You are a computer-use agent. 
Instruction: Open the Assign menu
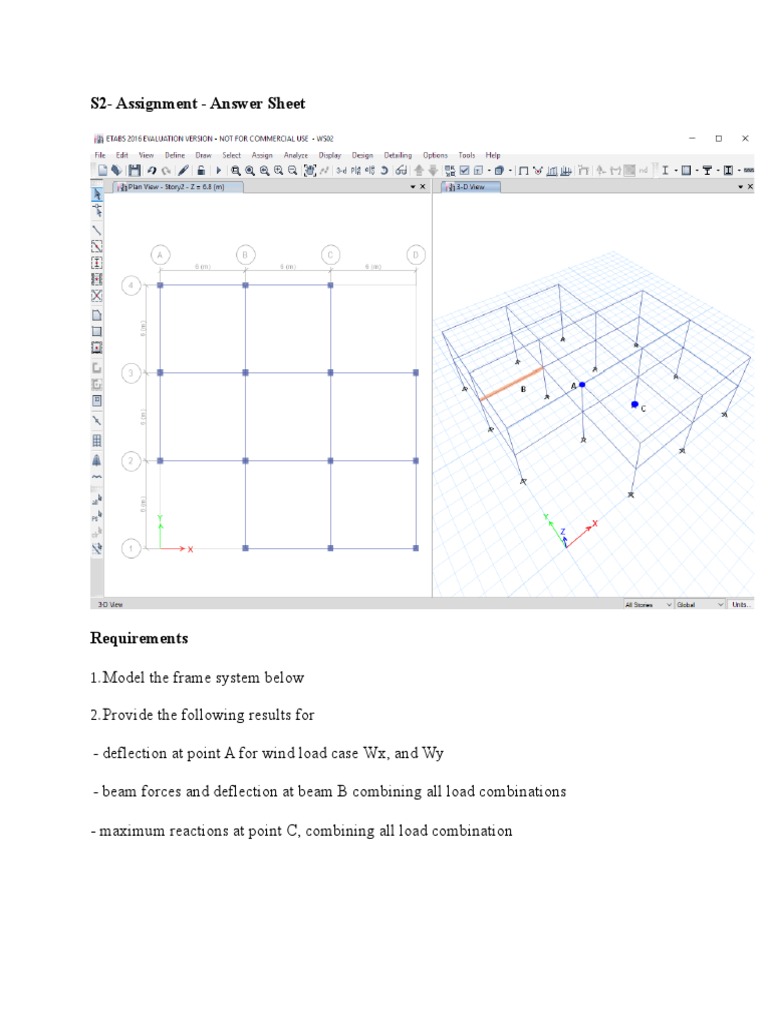point(262,155)
